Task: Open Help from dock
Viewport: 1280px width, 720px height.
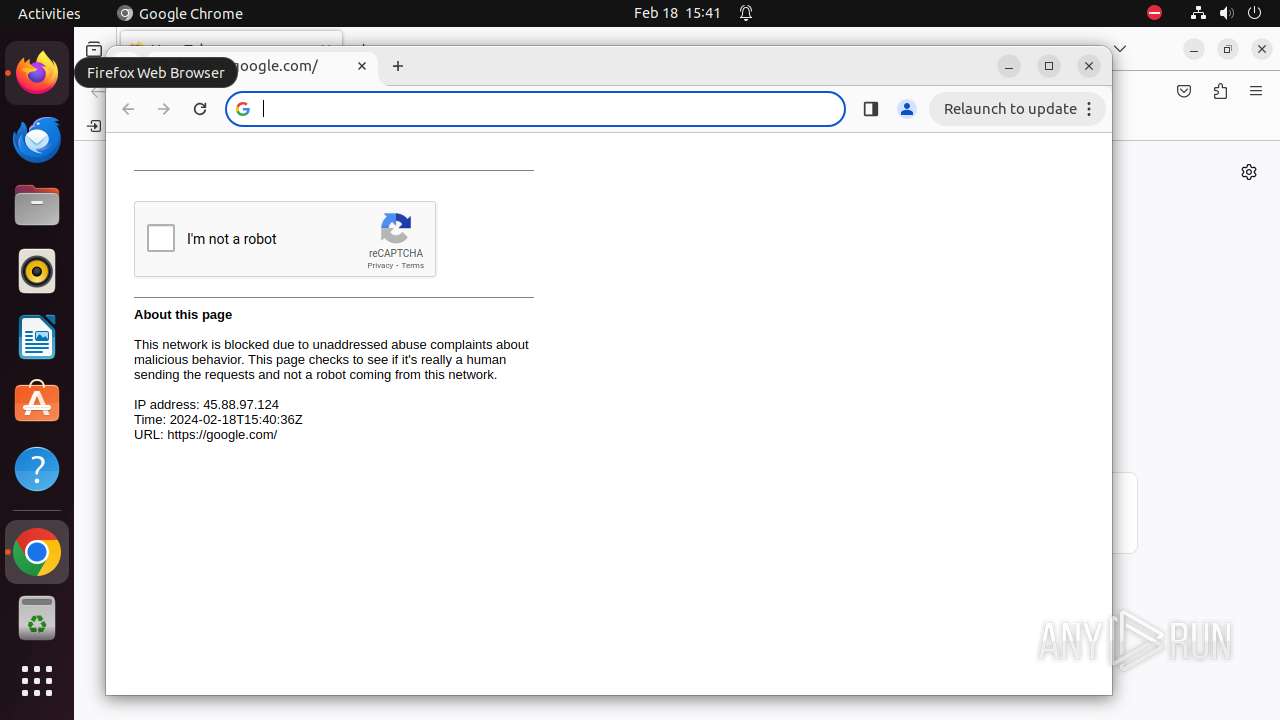Action: tap(37, 469)
